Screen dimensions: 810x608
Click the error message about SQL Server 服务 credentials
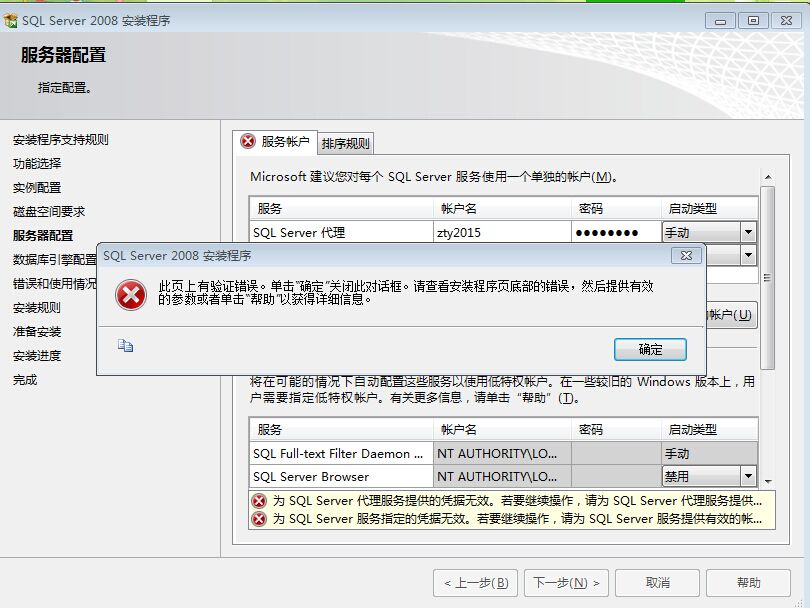pyautogui.click(x=517, y=519)
